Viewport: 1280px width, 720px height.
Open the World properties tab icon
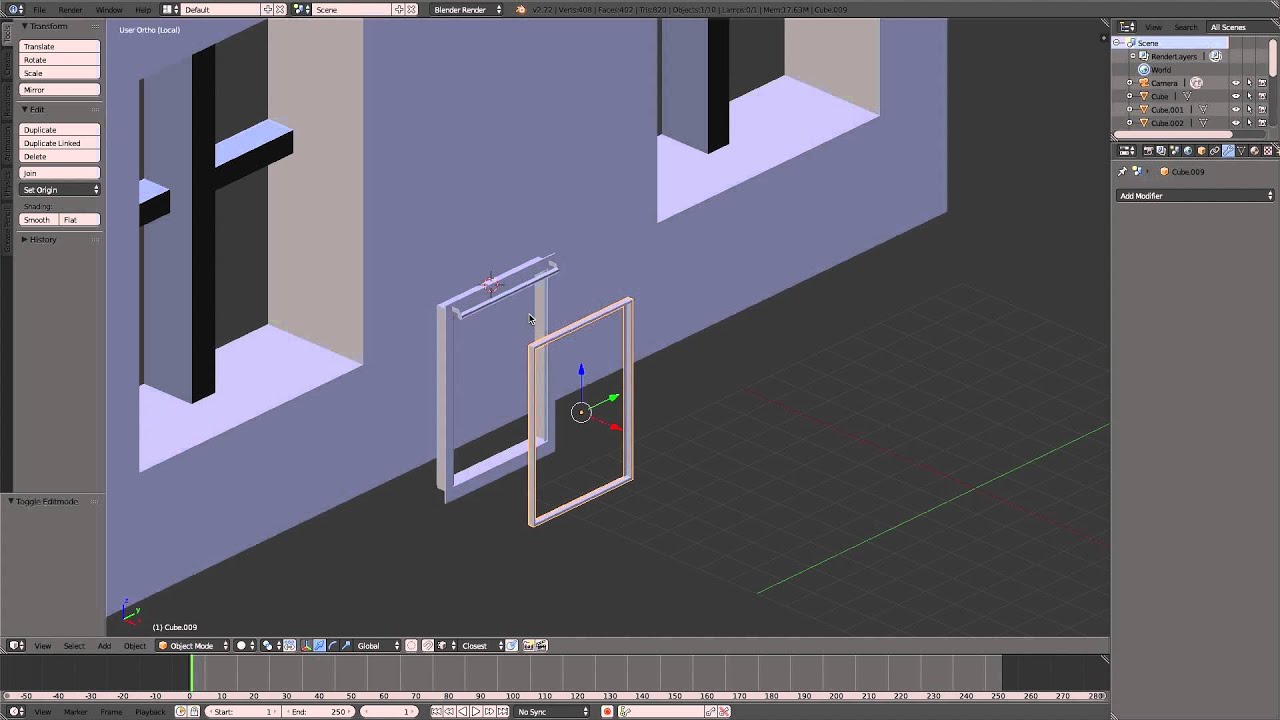1188,151
